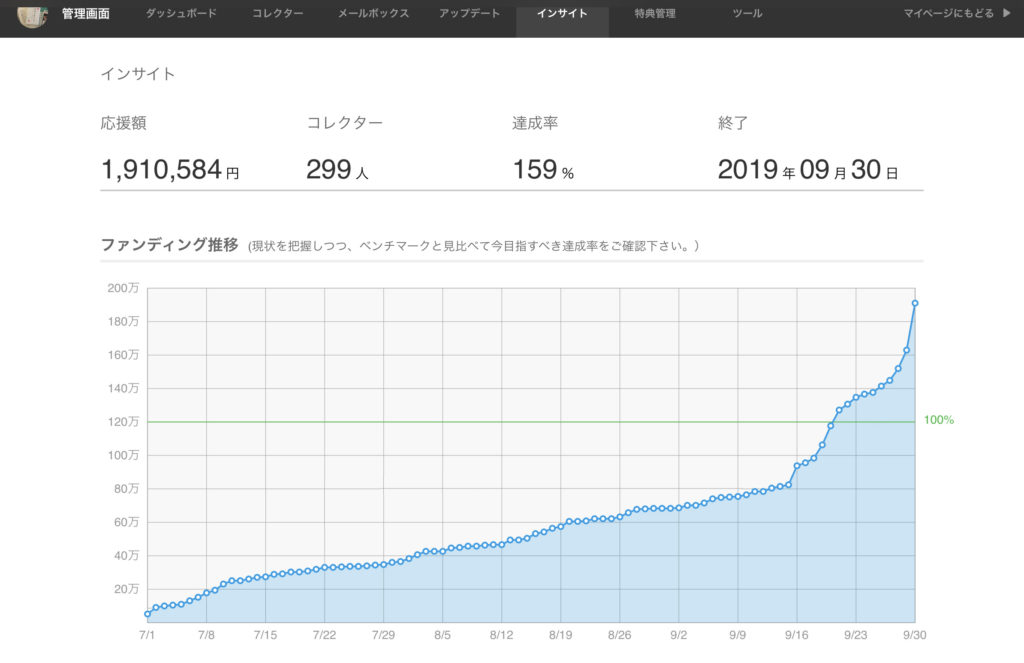Open the 管理画面 home link
The height and width of the screenshot is (663, 1024).
coord(86,14)
